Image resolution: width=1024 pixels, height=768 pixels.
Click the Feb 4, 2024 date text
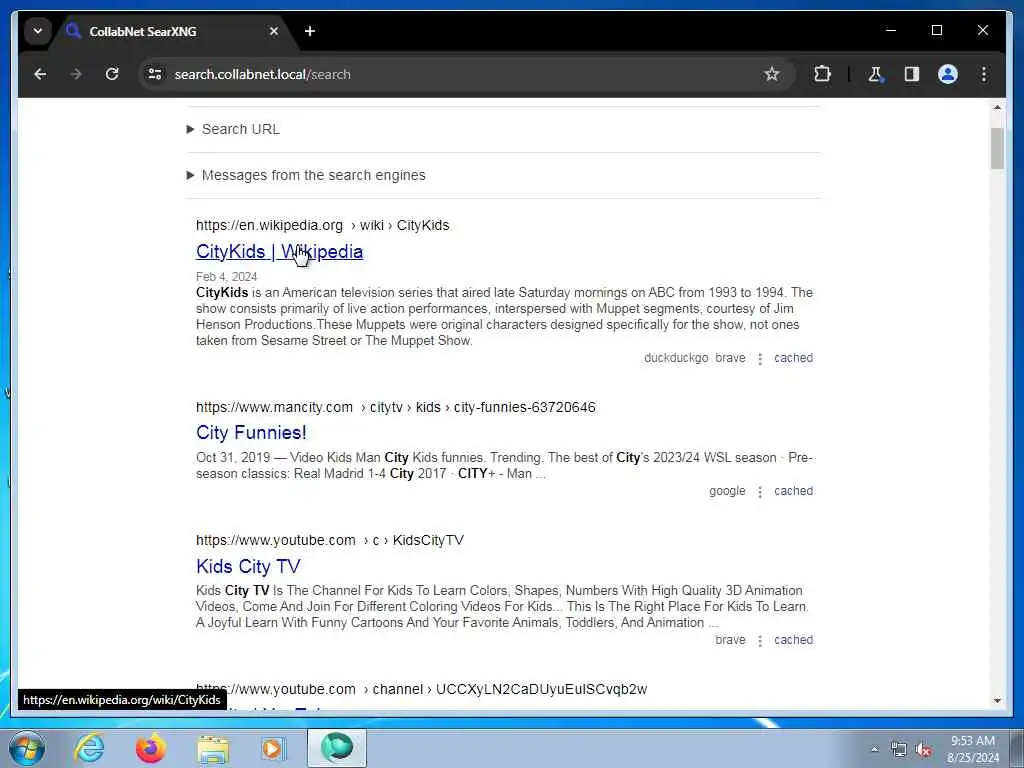227,277
